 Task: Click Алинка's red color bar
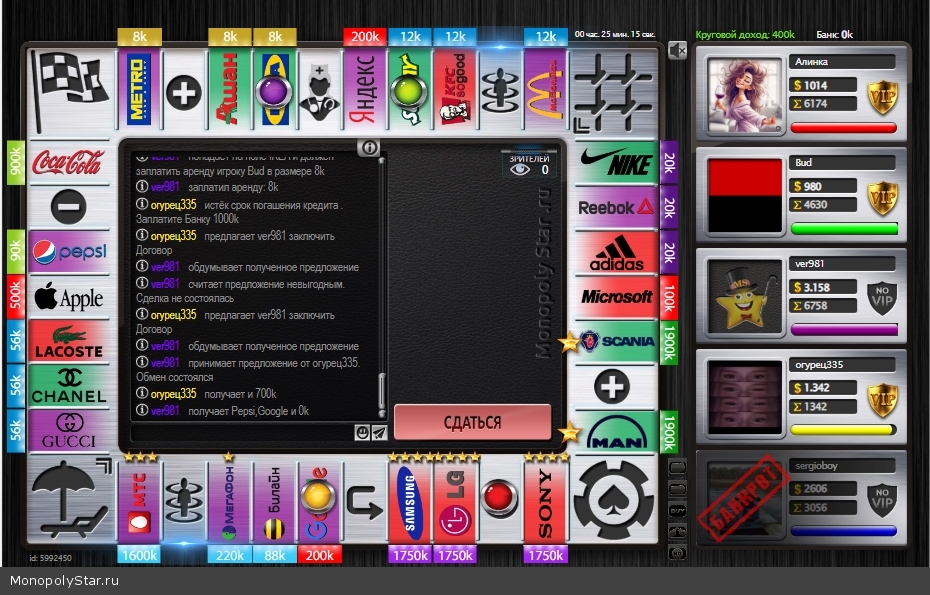843,128
